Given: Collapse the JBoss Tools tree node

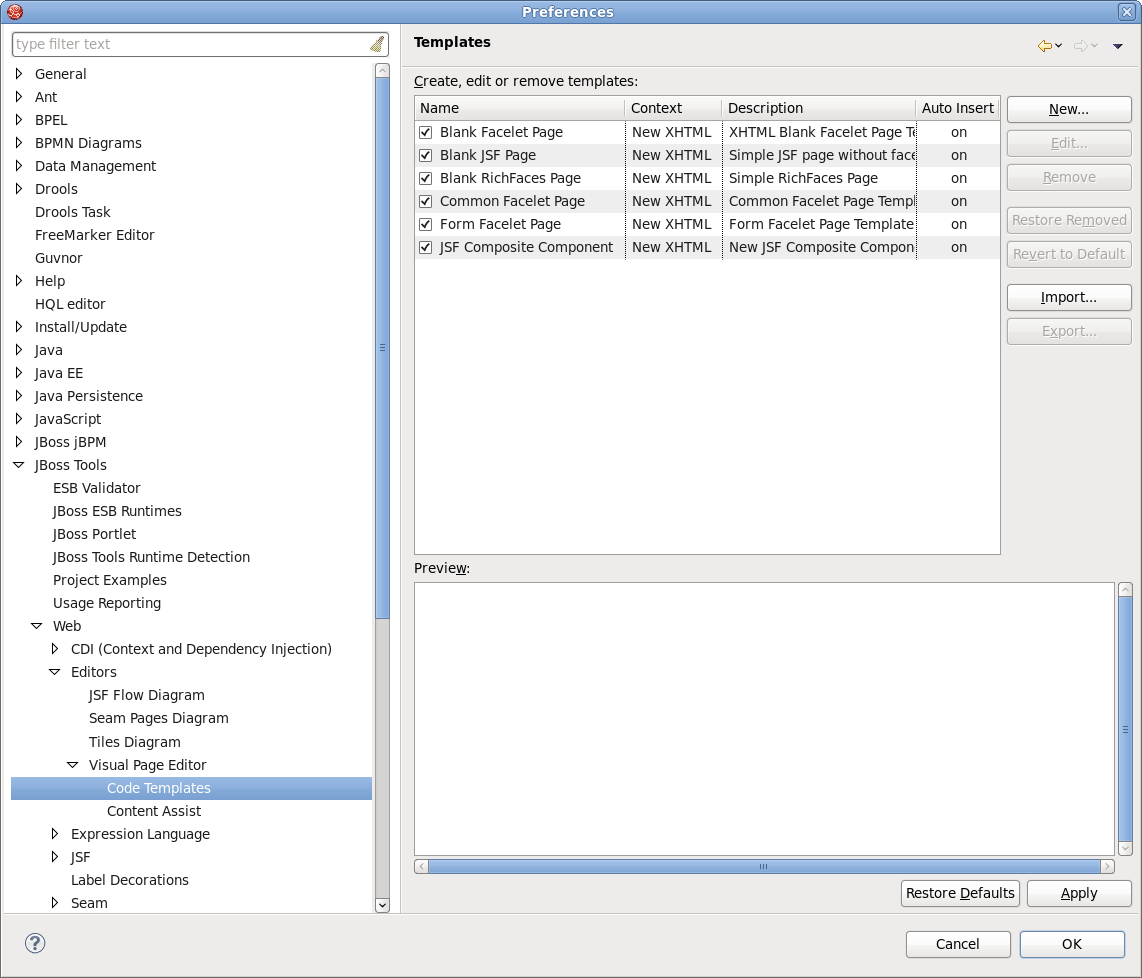Looking at the screenshot, I should click(17, 464).
